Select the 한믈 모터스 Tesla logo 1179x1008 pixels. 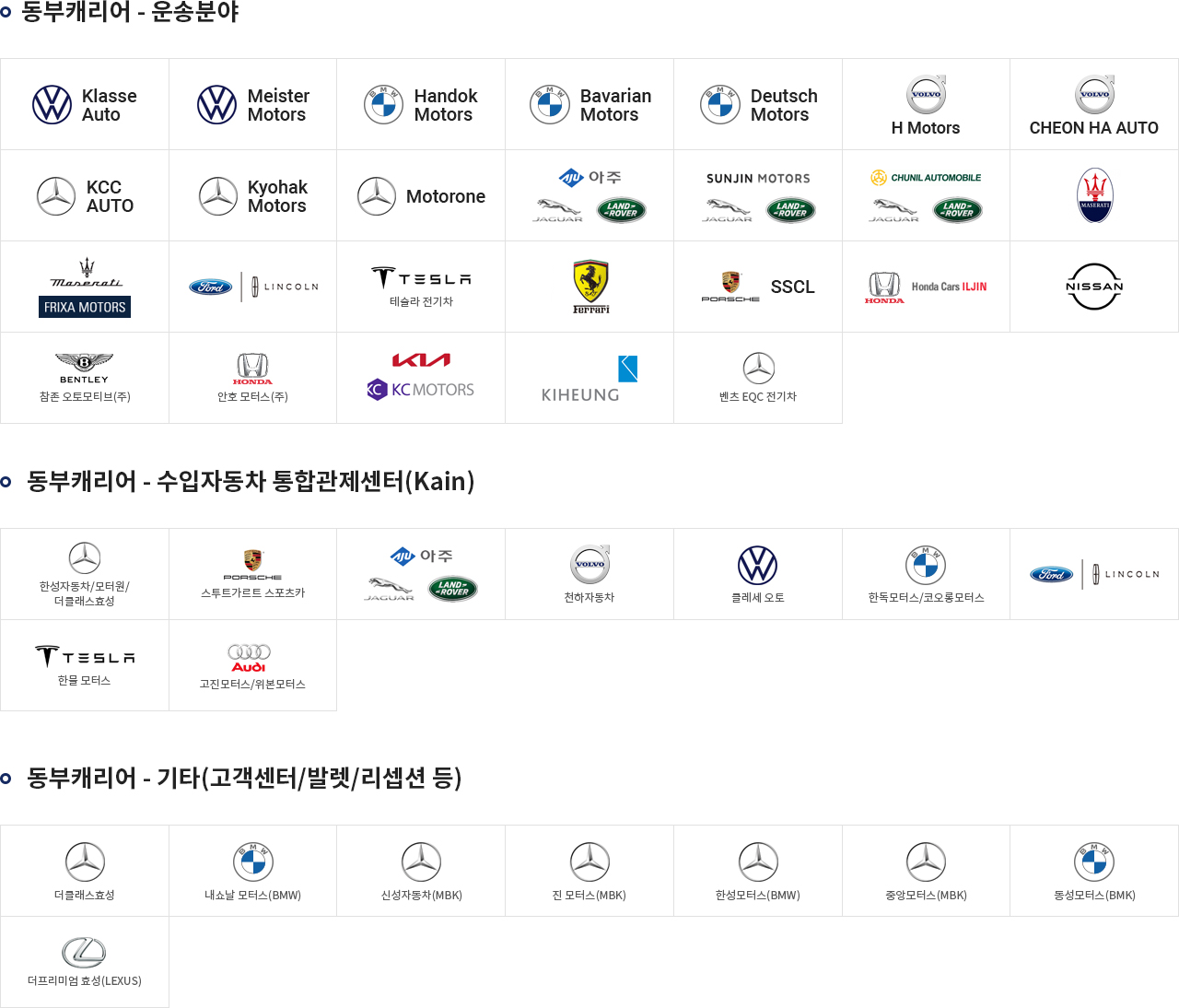(x=85, y=657)
